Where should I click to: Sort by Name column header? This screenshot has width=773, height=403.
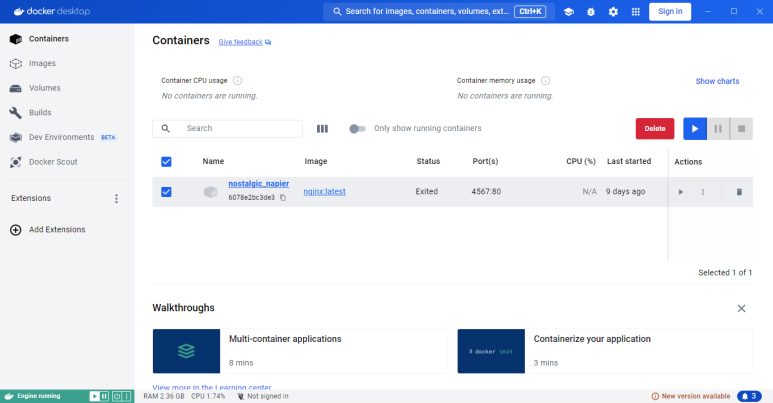click(x=213, y=162)
